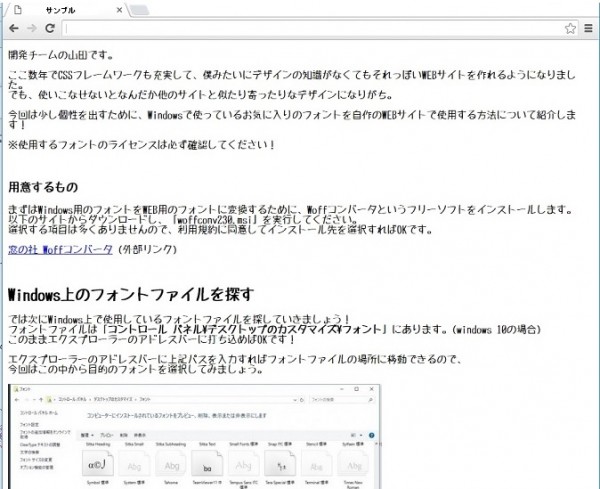Click the line でも、使いこなせないとなんだか他のサイトと似たり寄ったりなデザインになりがち。

(201, 95)
